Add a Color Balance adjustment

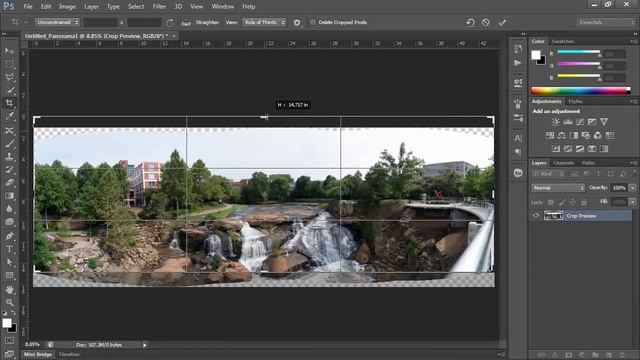562,135
